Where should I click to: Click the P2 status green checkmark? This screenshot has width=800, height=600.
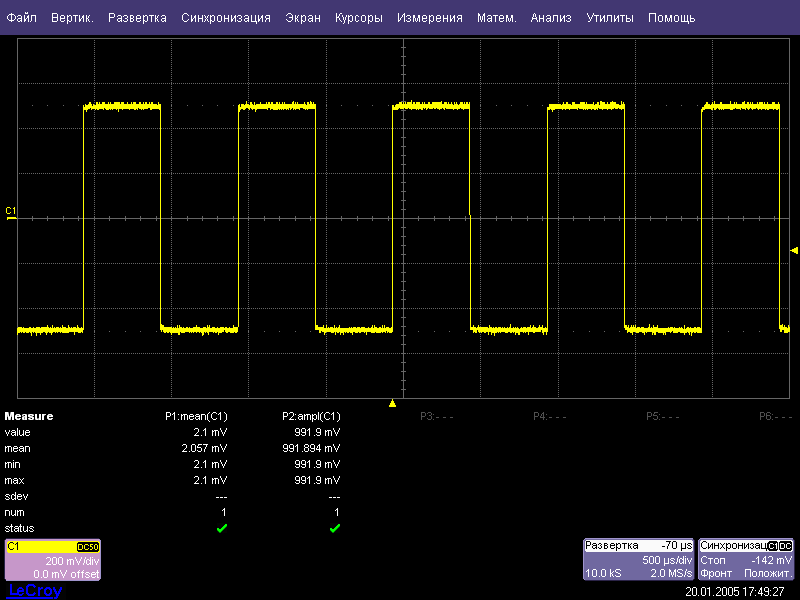point(335,528)
